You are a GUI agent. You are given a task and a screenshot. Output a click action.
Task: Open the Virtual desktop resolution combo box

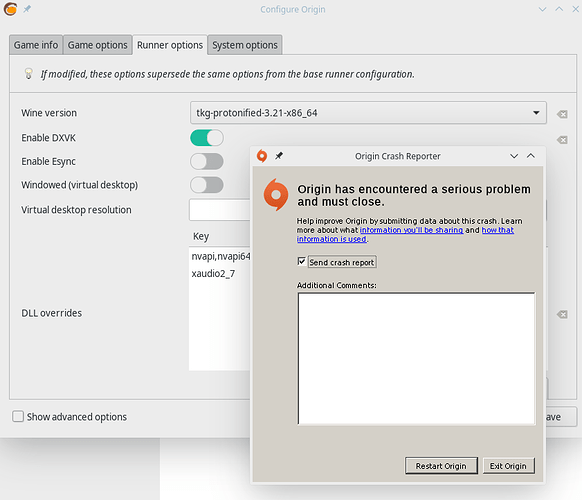tap(220, 210)
